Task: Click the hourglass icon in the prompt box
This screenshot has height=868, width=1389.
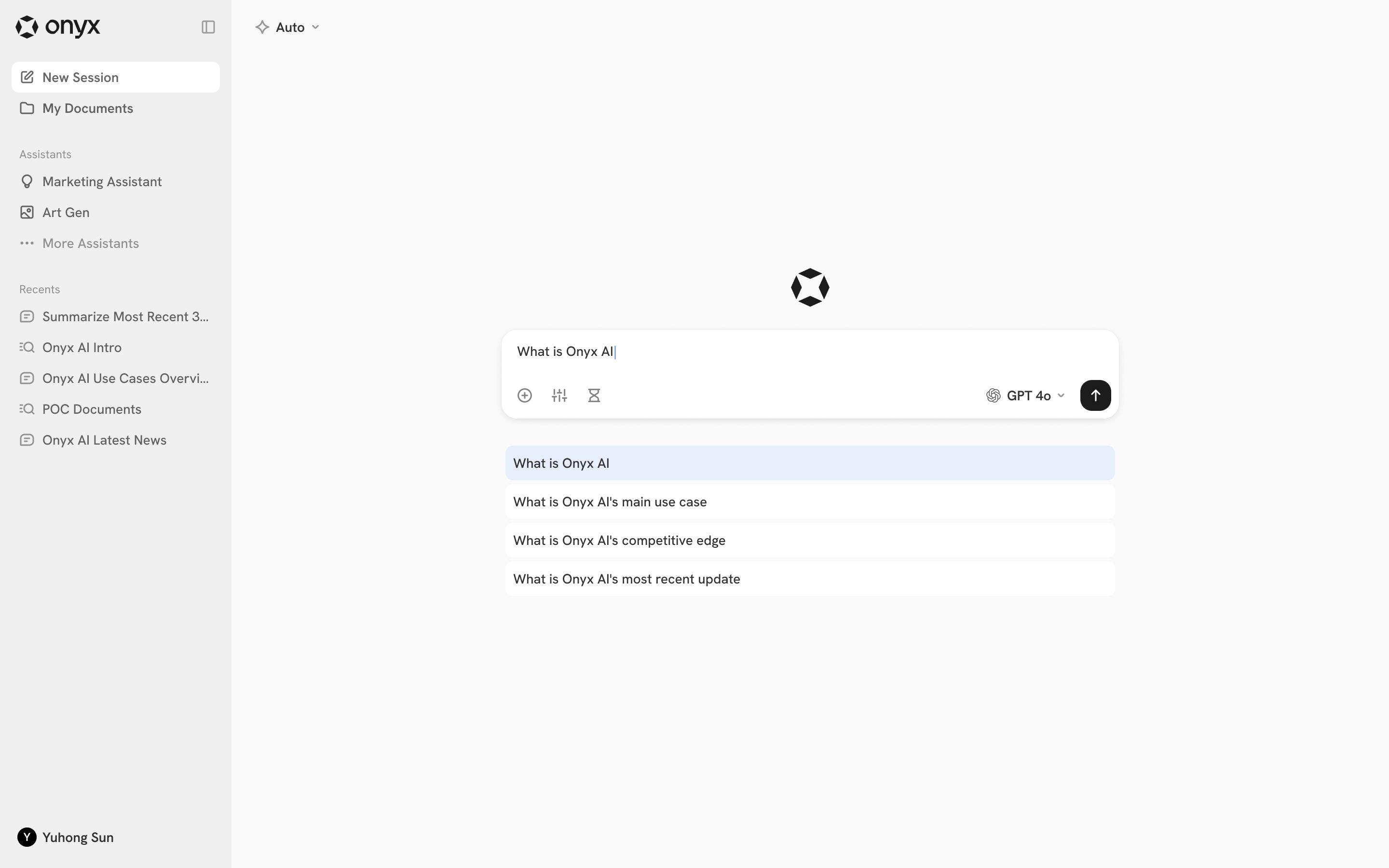Action: [594, 395]
